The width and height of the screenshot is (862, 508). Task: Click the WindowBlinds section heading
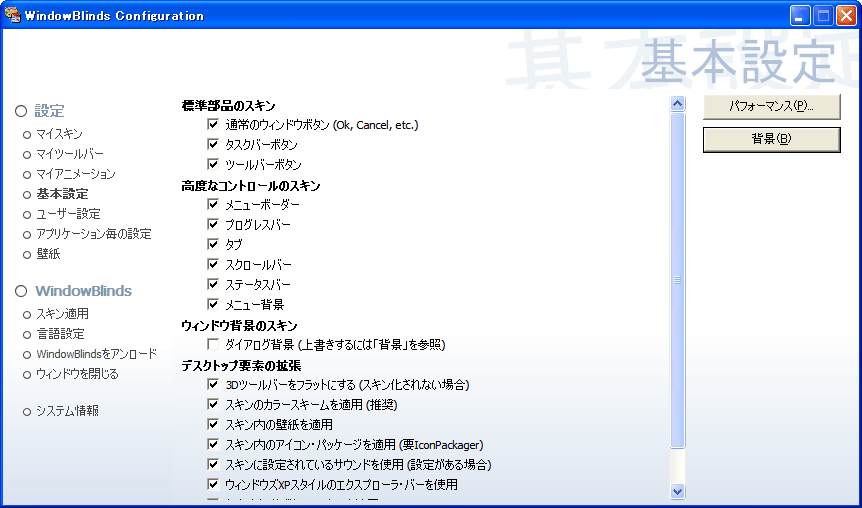pos(84,291)
